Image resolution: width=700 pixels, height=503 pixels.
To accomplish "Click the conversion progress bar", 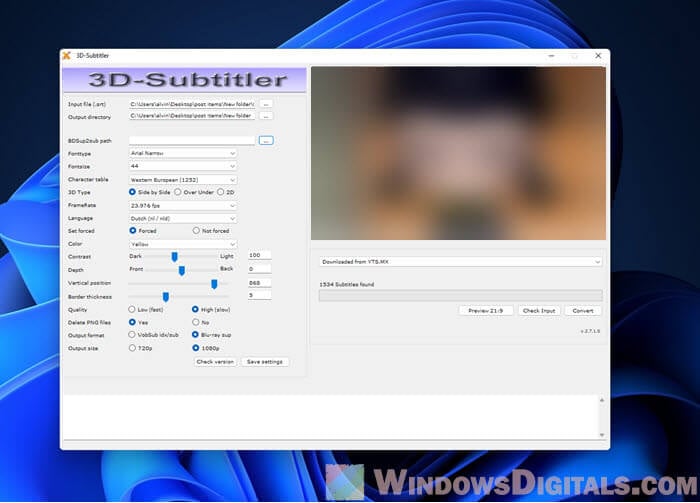I will [x=461, y=295].
